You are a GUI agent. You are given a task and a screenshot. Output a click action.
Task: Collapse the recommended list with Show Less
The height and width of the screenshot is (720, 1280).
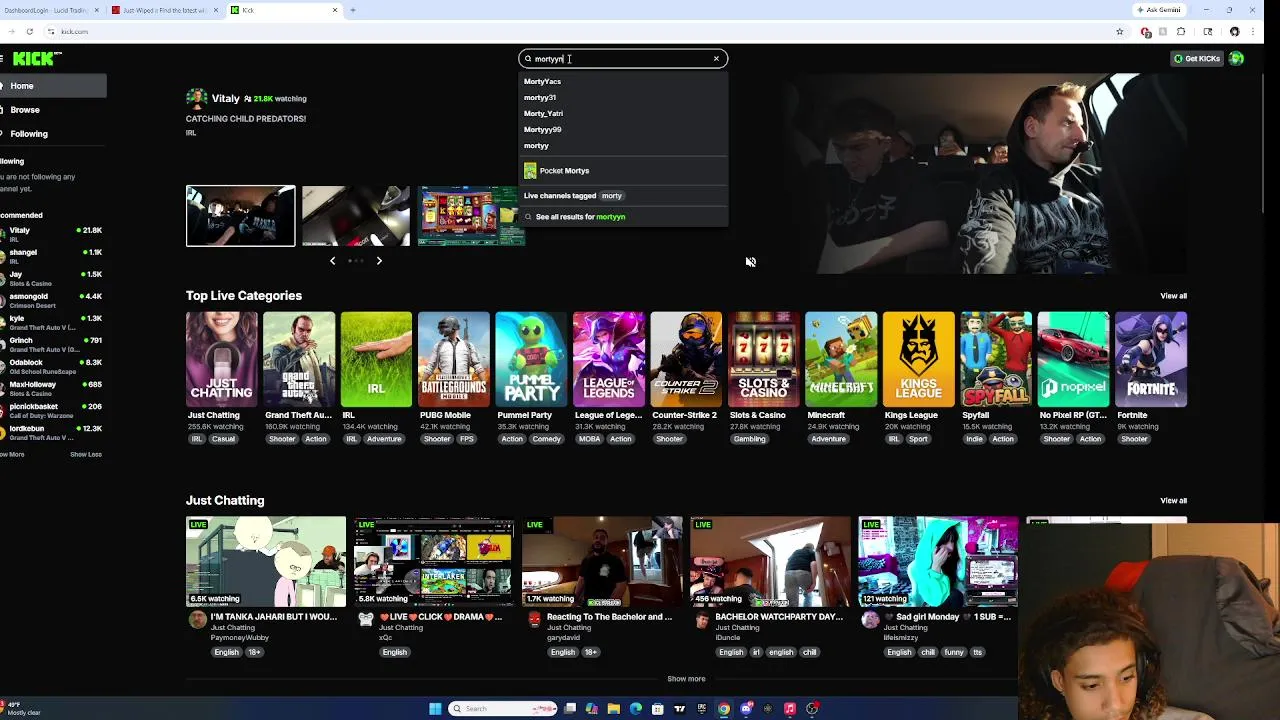tap(86, 455)
